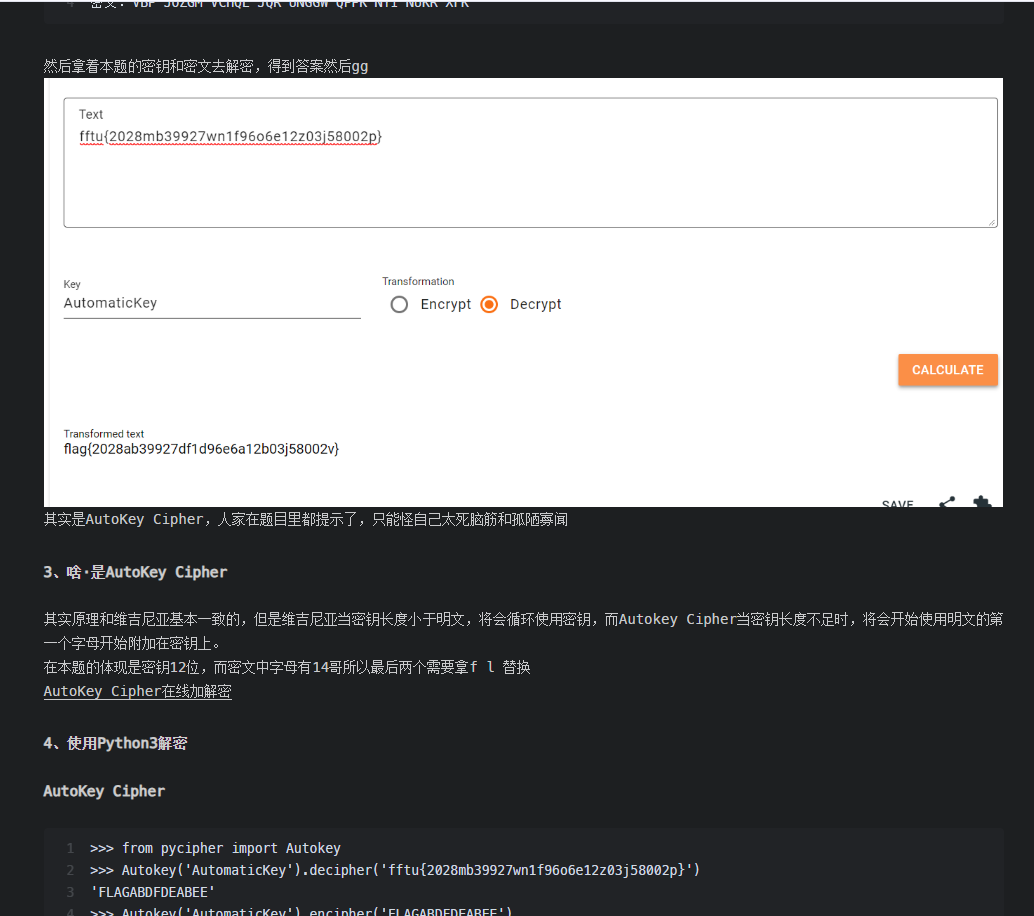Click the paragraph starting with 然后拿着本题的密钥

(x=205, y=66)
